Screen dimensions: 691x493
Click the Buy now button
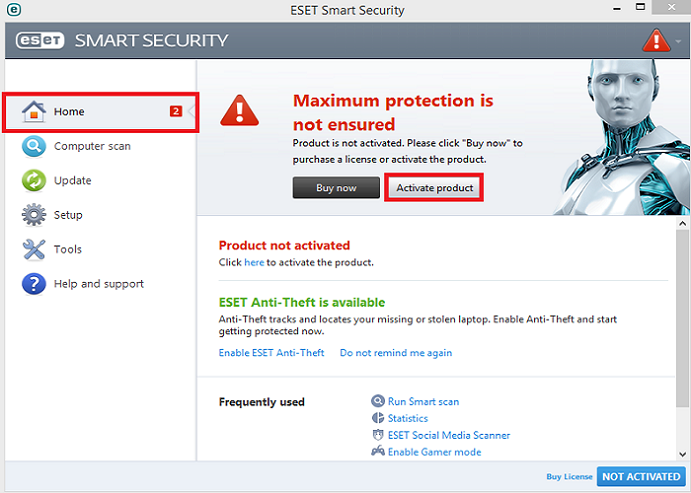(x=336, y=188)
